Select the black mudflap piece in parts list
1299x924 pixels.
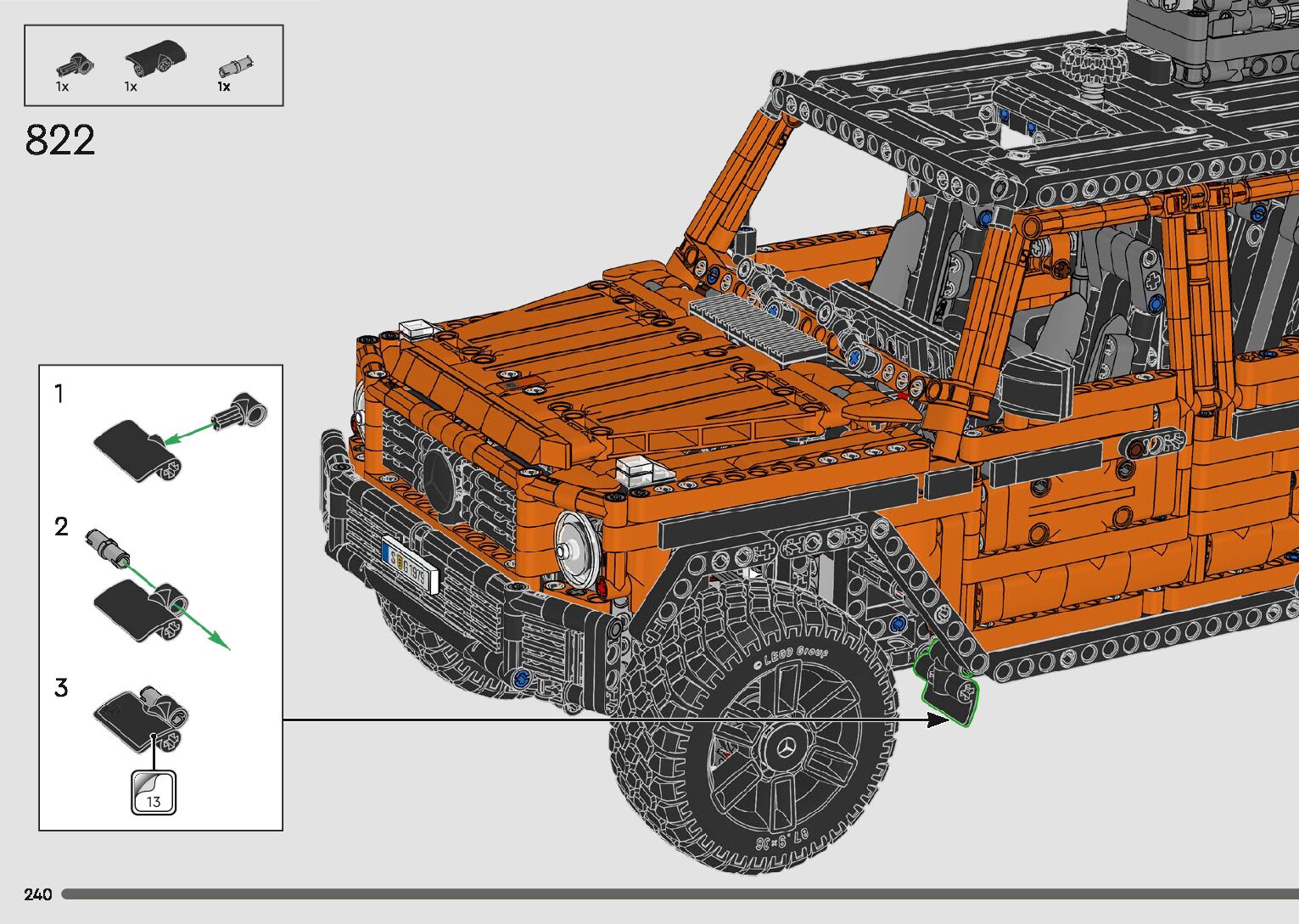152,57
